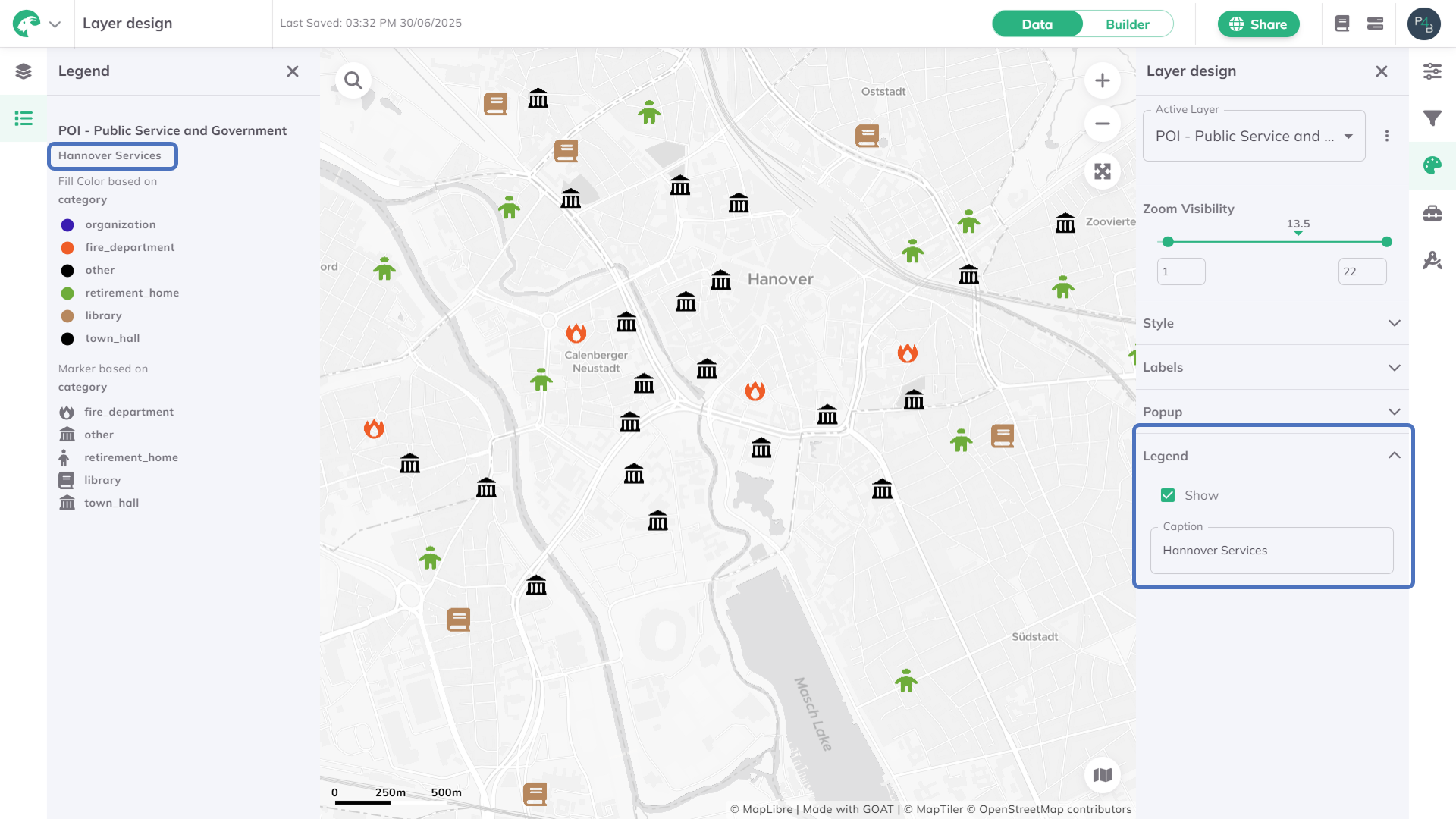Switch to Builder mode
The image size is (1456, 819).
1127,24
